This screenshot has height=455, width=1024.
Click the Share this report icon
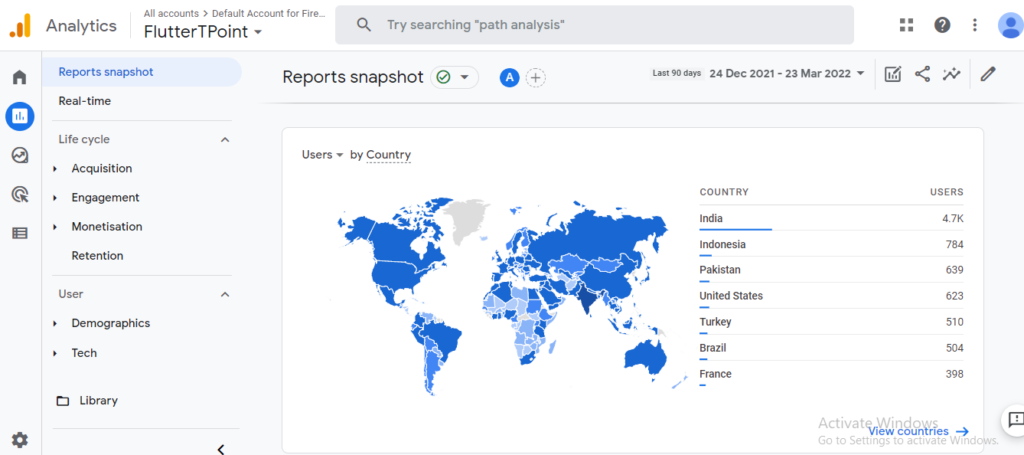pos(922,74)
